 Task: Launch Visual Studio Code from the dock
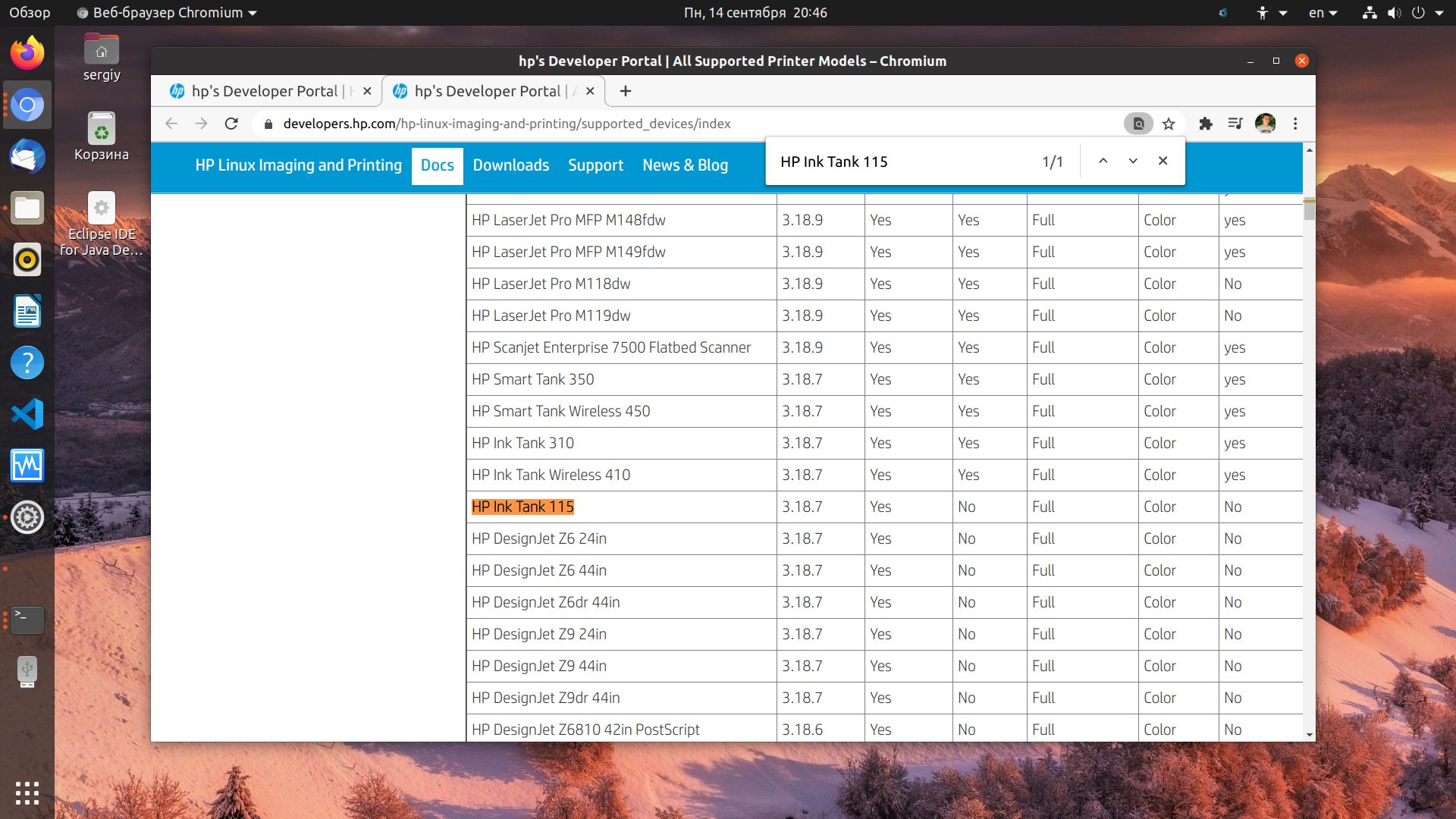coord(27,414)
